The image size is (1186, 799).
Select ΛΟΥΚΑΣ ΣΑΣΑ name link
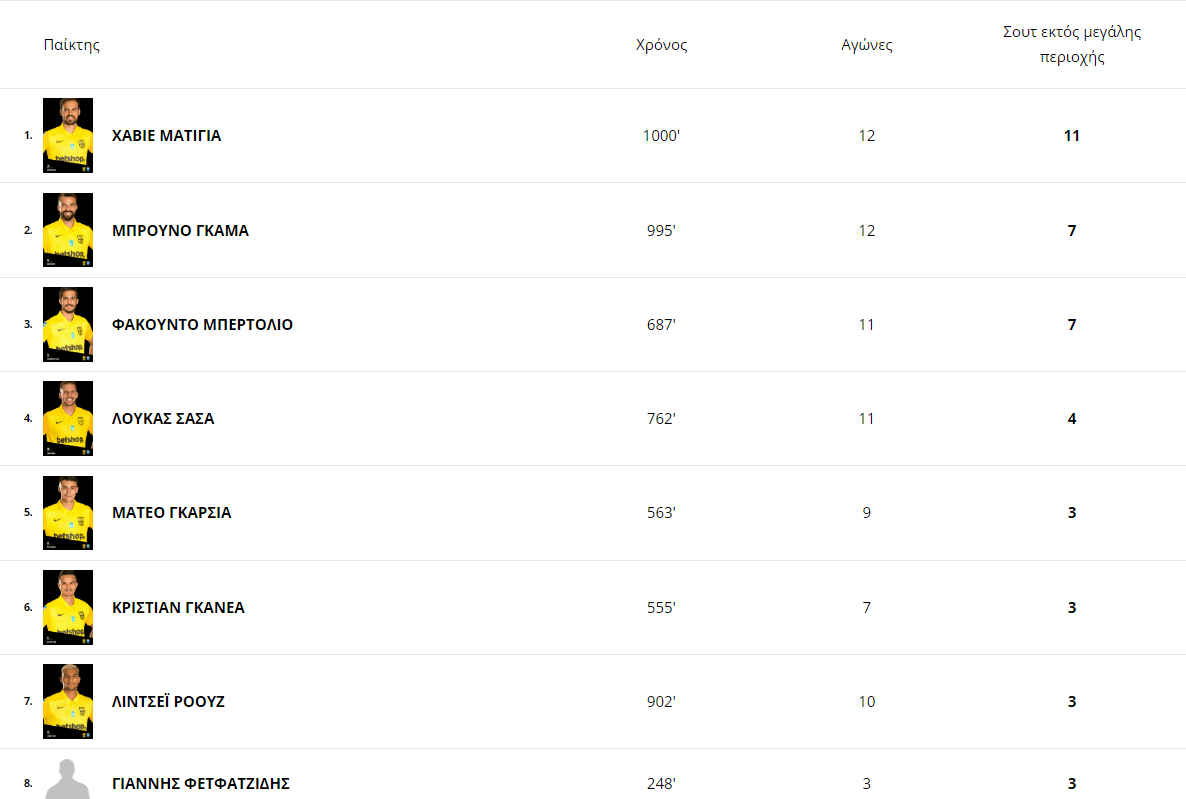(x=163, y=419)
